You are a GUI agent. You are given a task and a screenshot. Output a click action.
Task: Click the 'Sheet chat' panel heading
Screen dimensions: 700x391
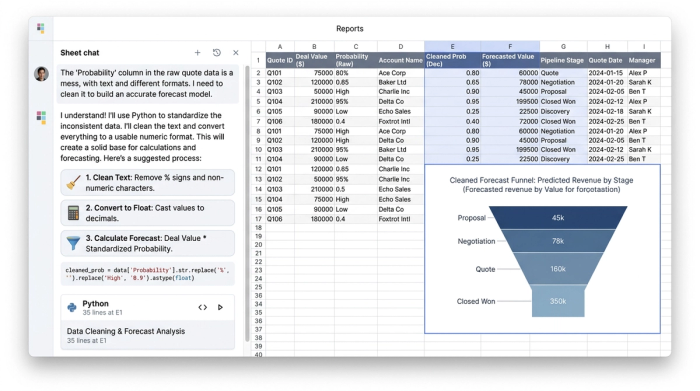tap(80, 53)
